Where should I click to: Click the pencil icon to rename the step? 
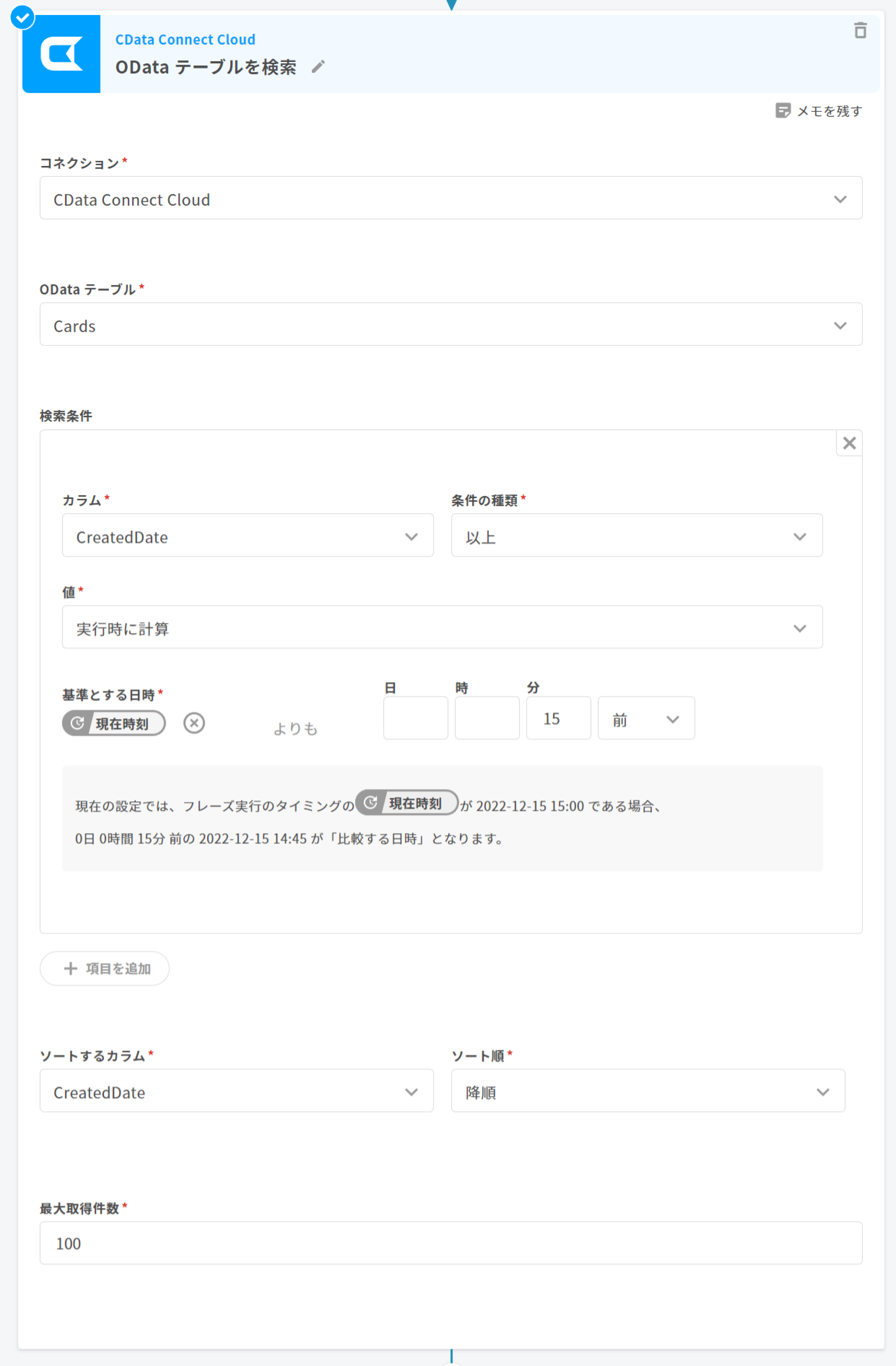(x=318, y=67)
